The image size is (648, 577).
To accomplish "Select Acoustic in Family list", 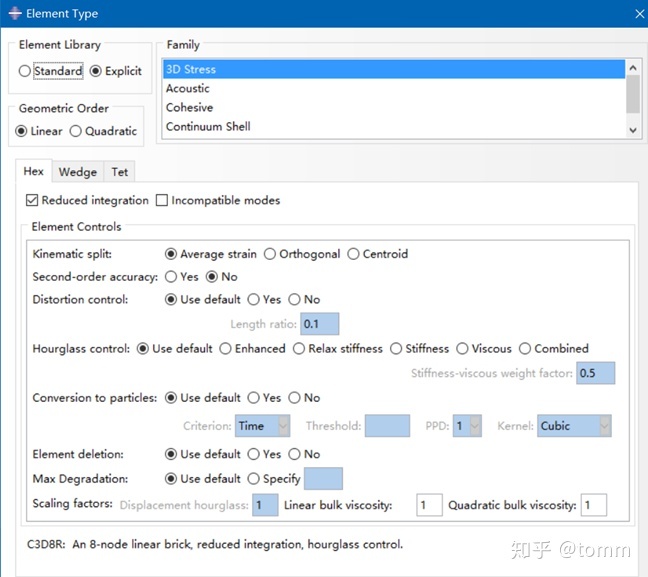I will click(394, 88).
